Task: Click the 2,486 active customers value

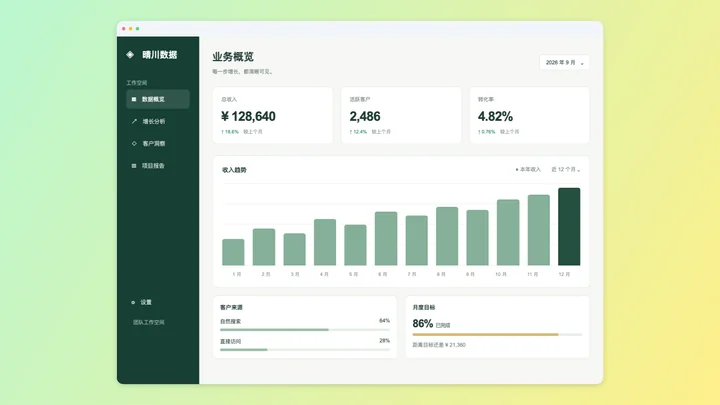Action: (x=365, y=116)
